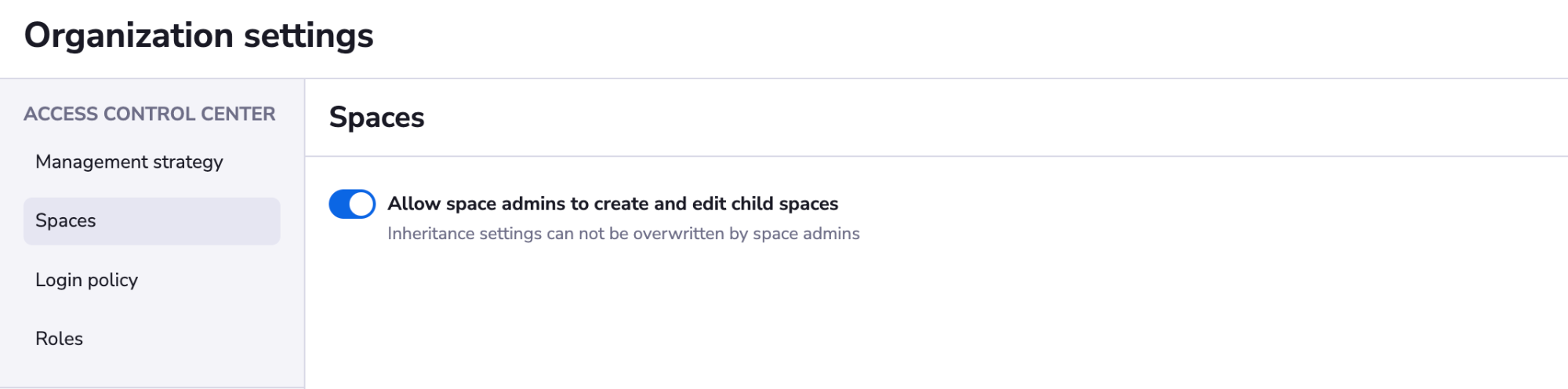
Task: Click the Access Control Center header
Action: (150, 114)
